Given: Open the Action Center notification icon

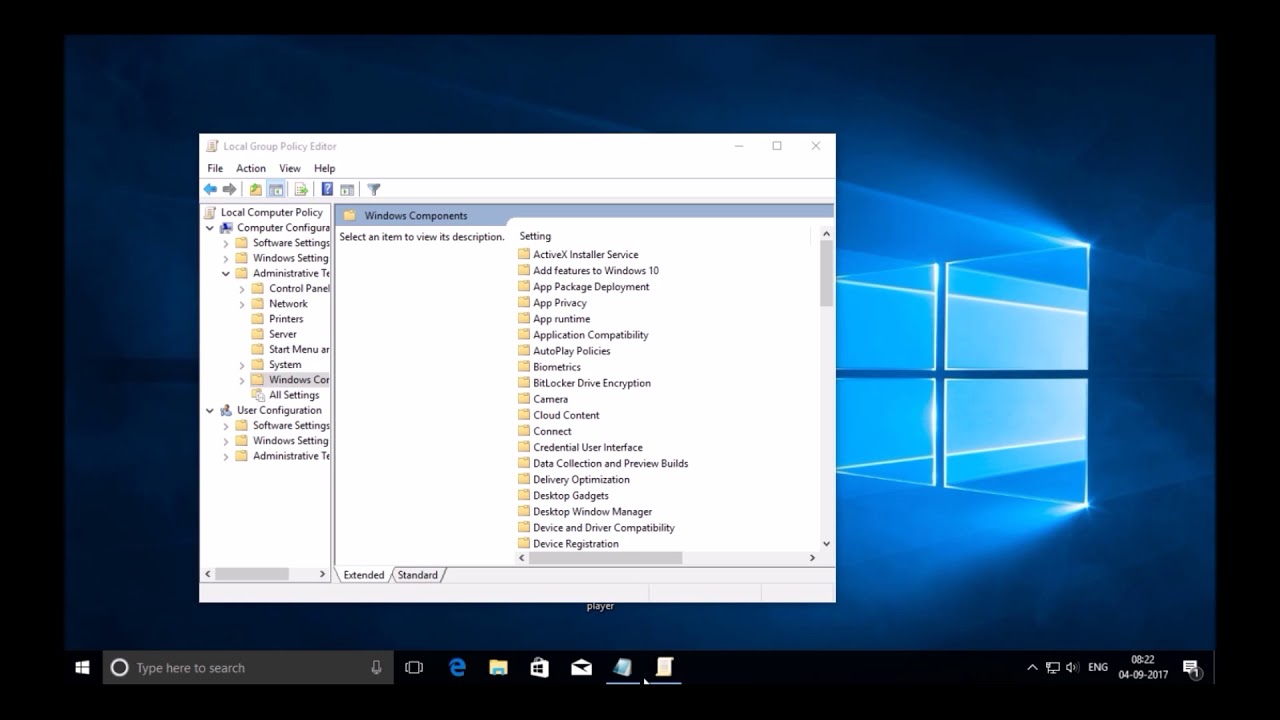Looking at the screenshot, I should 1191,667.
